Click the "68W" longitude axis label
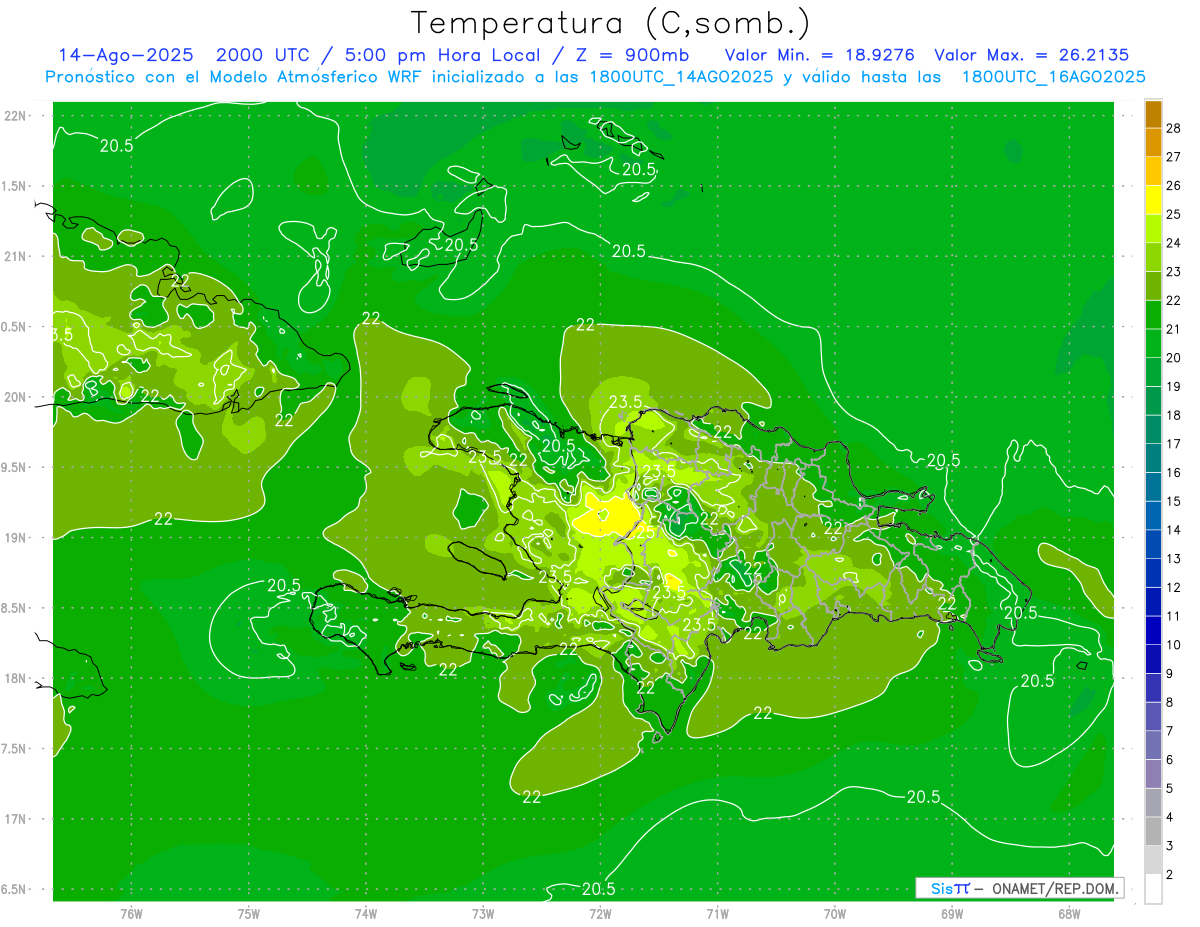 click(1069, 913)
